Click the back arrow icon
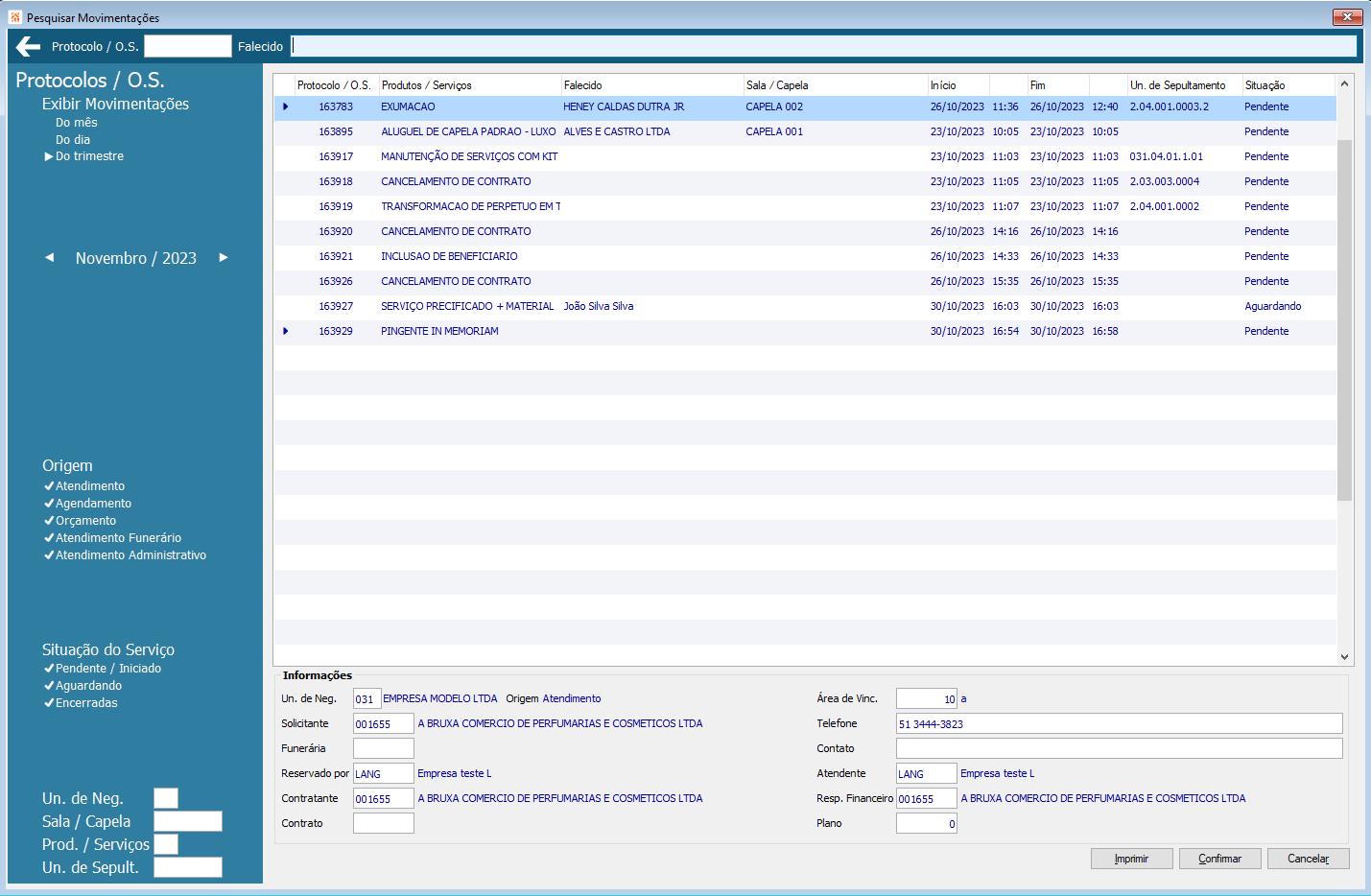 (28, 46)
